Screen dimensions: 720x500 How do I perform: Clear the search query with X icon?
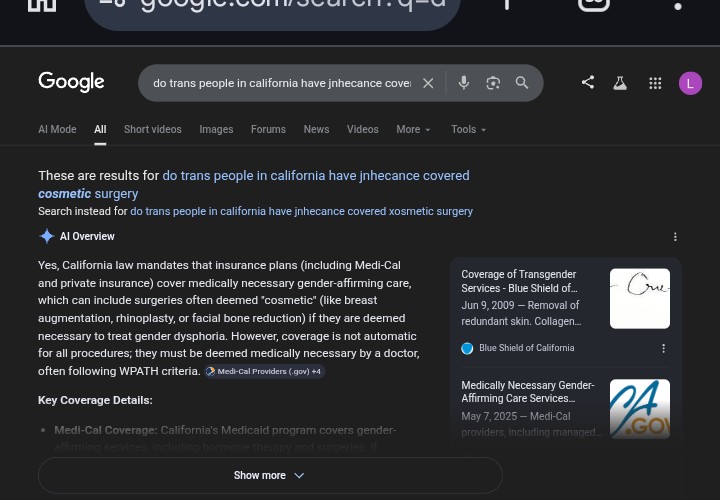coord(428,83)
